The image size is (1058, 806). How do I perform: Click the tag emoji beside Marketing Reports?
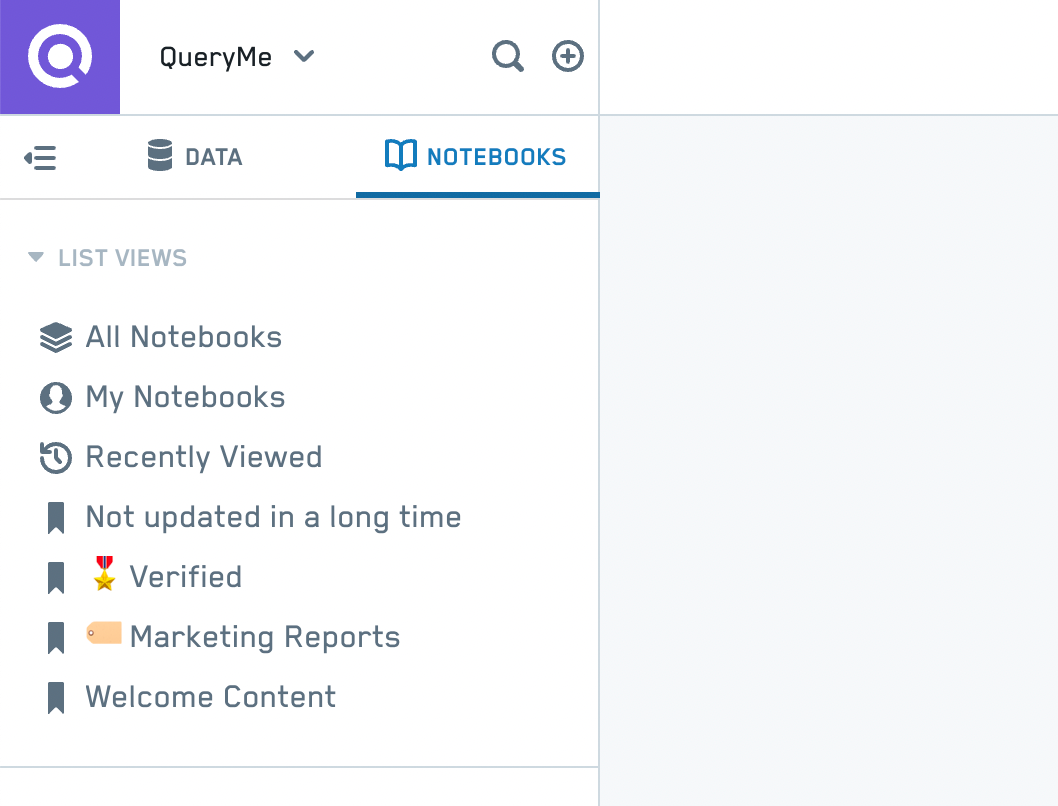pos(104,634)
